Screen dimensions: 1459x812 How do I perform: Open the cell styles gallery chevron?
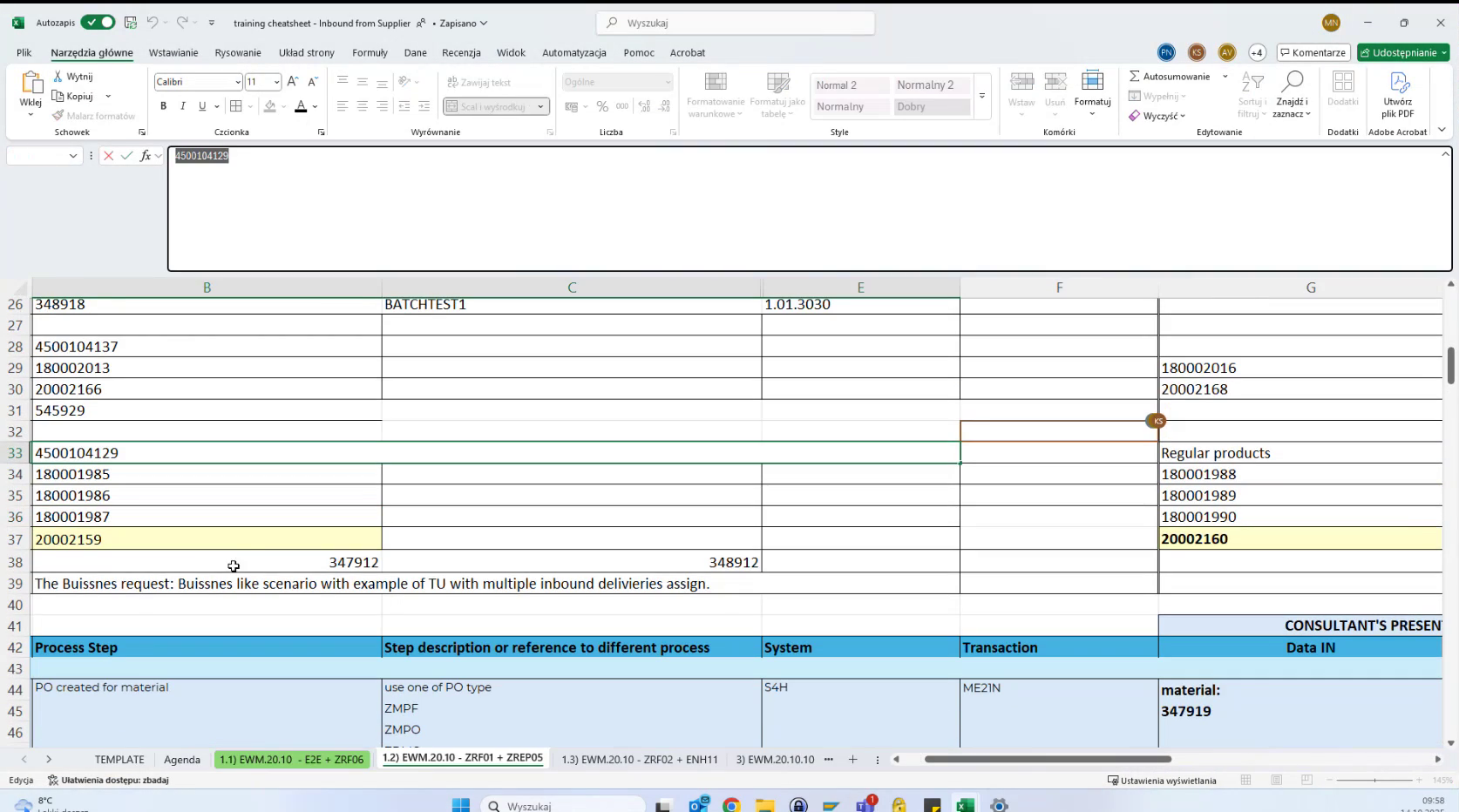981,97
